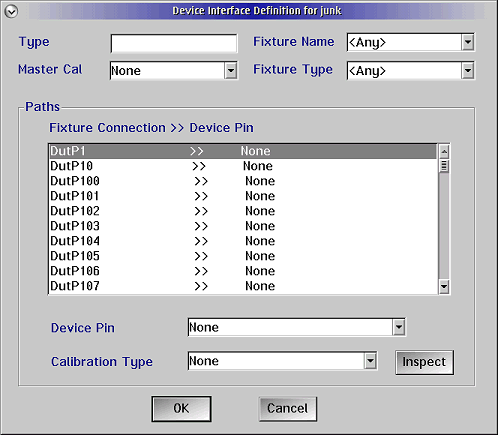
Task: Select the DutP103 path entry
Action: pos(243,226)
